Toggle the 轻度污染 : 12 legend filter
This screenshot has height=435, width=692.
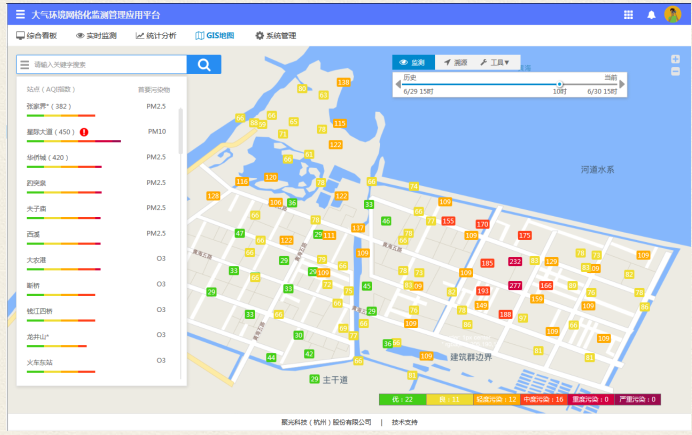(x=496, y=399)
